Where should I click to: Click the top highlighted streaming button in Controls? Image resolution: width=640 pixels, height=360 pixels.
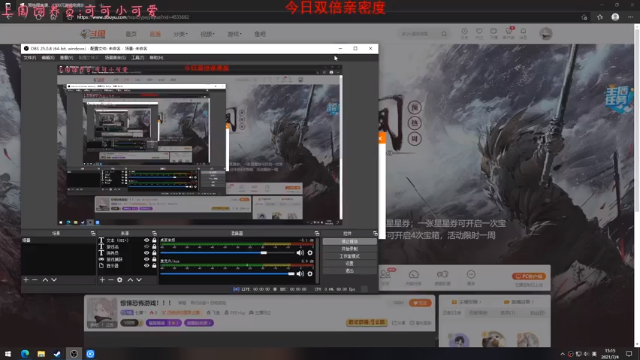tap(349, 241)
